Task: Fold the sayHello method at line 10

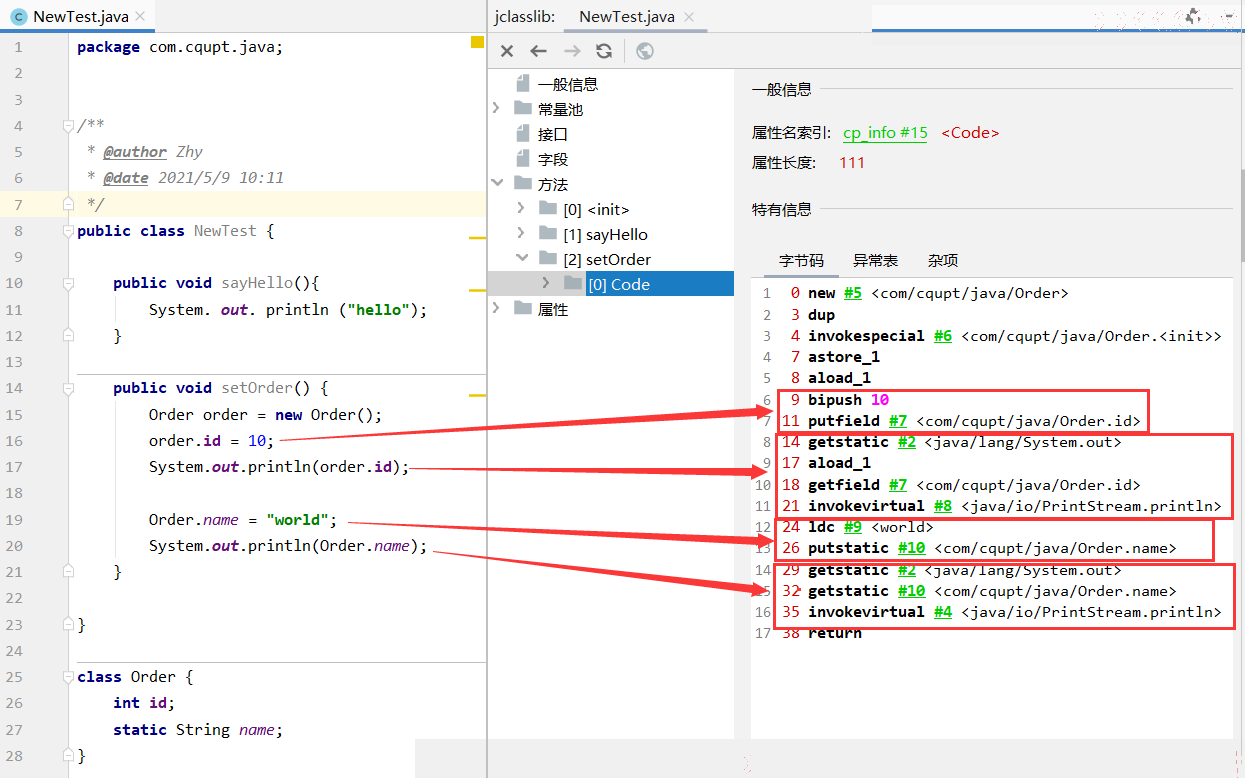Action: (x=68, y=283)
